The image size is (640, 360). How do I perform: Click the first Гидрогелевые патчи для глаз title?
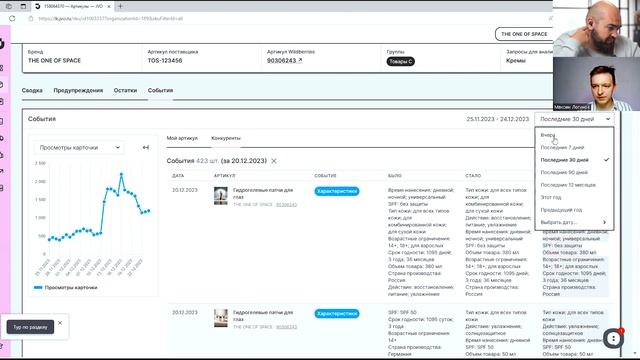263,193
